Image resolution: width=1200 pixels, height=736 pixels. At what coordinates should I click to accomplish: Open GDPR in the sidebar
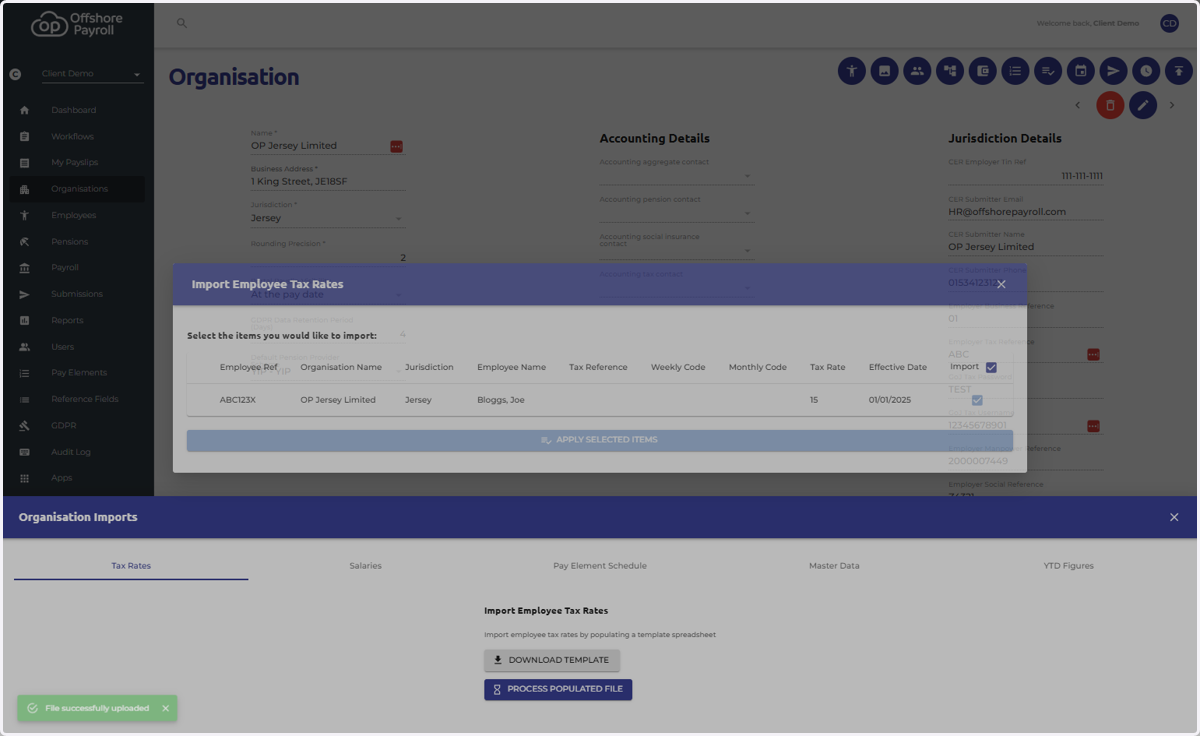77,426
